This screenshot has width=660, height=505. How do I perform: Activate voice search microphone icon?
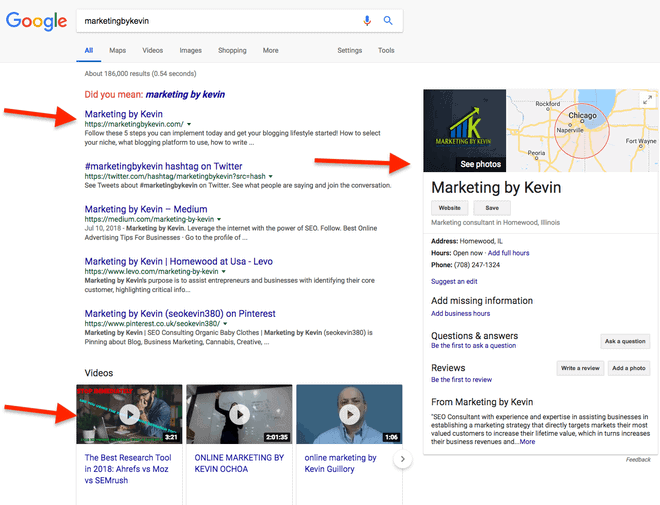coord(367,21)
